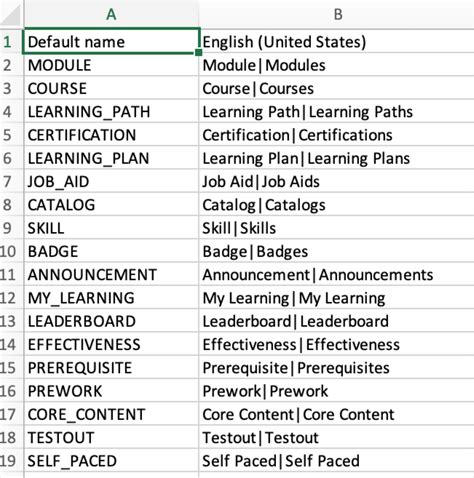The image size is (474, 478).
Task: Select the 'Prerequisite|Prerequisites' cell
Action: click(337, 367)
